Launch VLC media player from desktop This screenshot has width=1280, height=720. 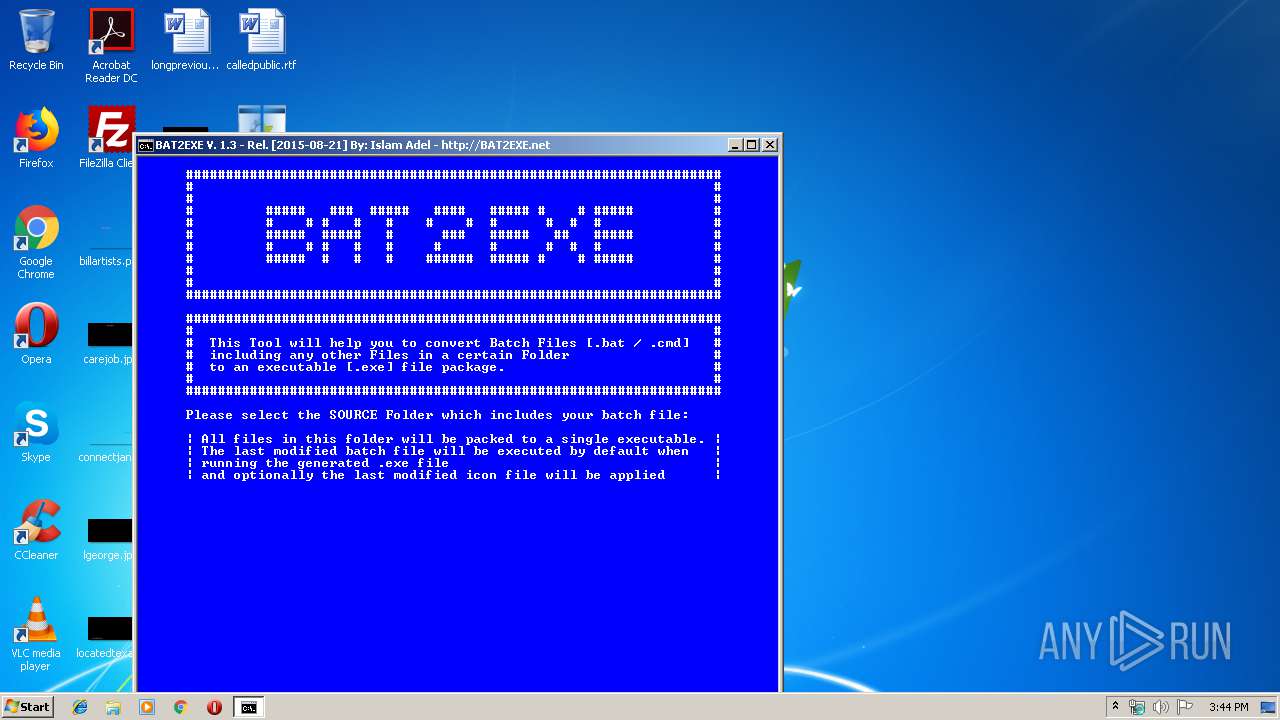tap(36, 634)
